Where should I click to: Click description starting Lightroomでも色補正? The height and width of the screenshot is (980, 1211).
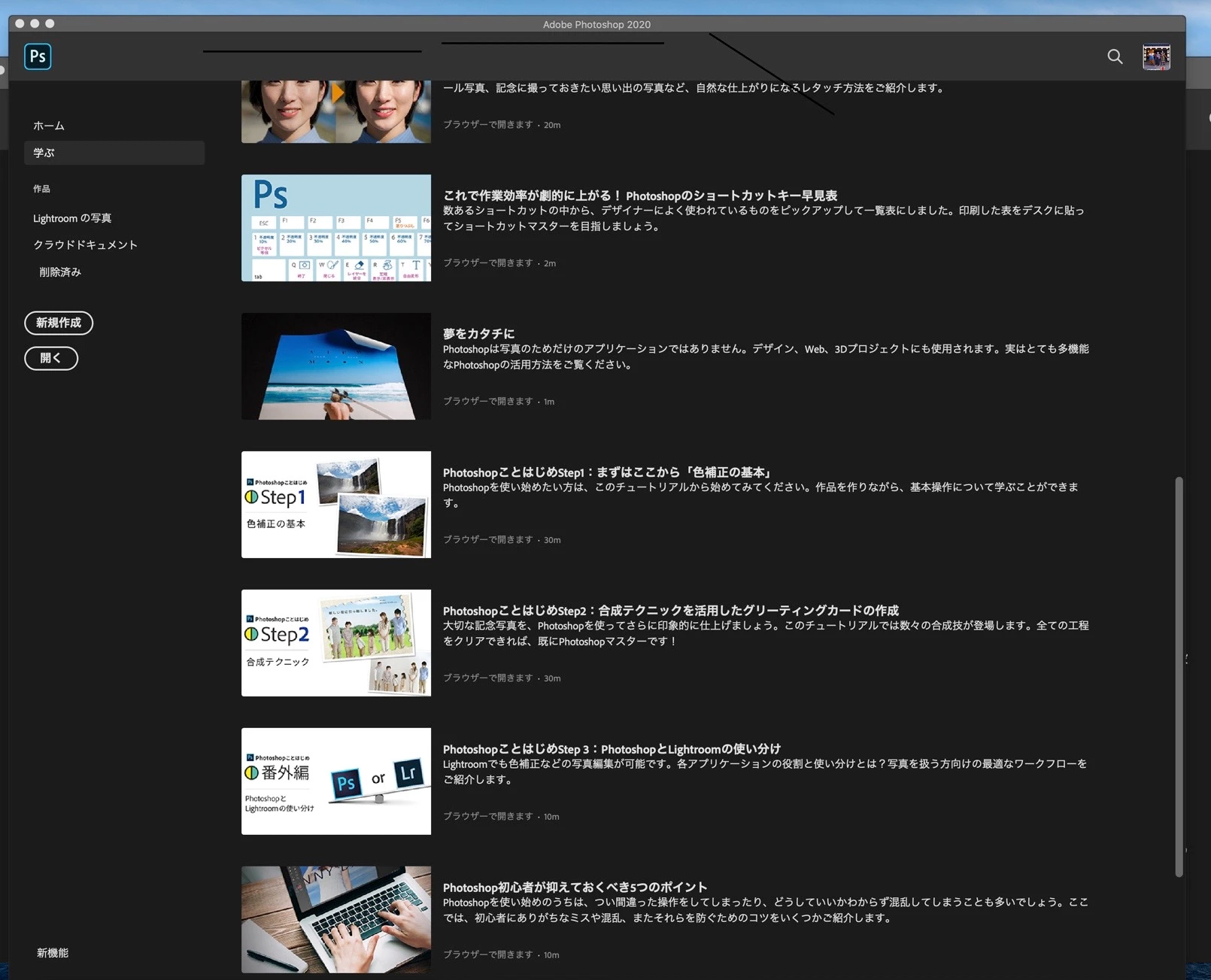[765, 772]
